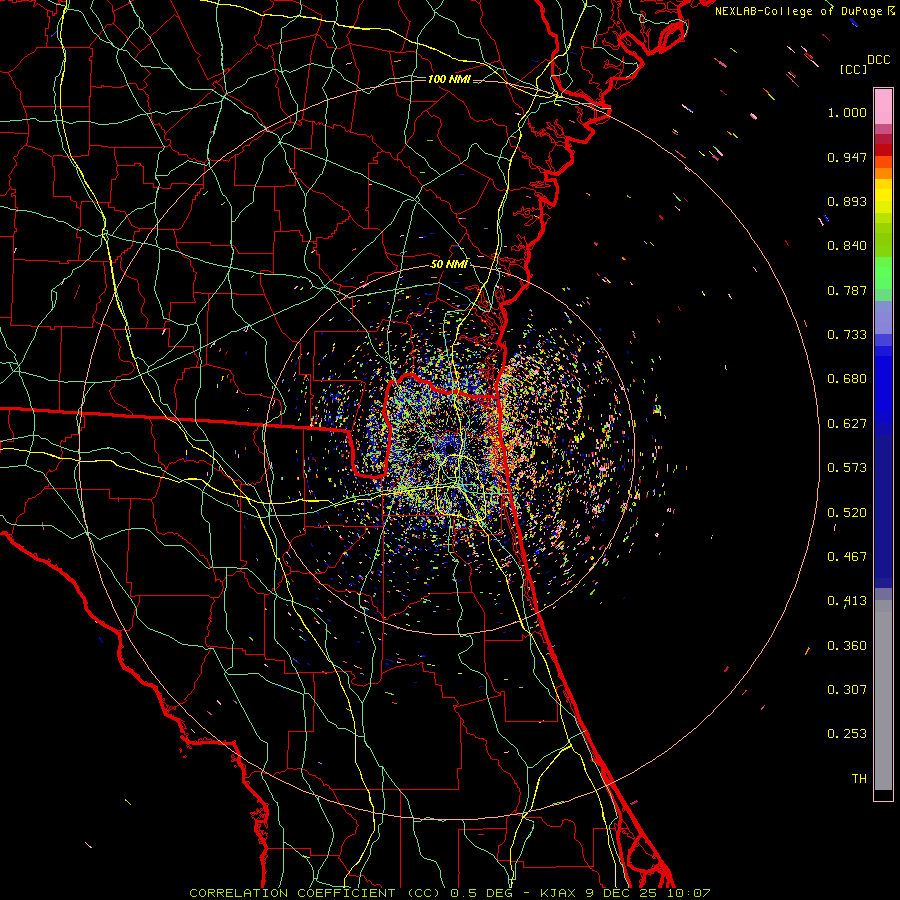
Task: Select the 0.413 value on the scale
Action: coord(847,601)
